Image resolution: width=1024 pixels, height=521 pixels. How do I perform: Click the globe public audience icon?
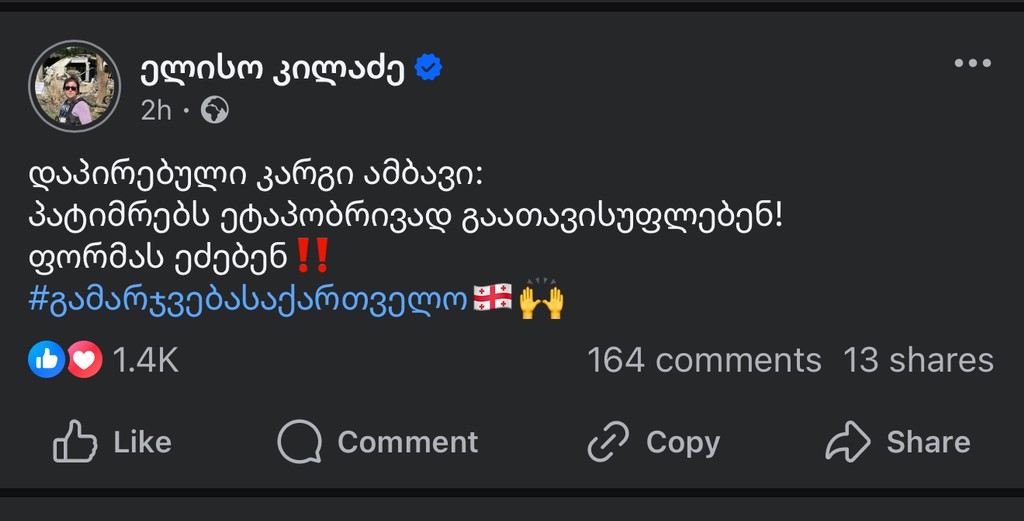click(x=214, y=110)
